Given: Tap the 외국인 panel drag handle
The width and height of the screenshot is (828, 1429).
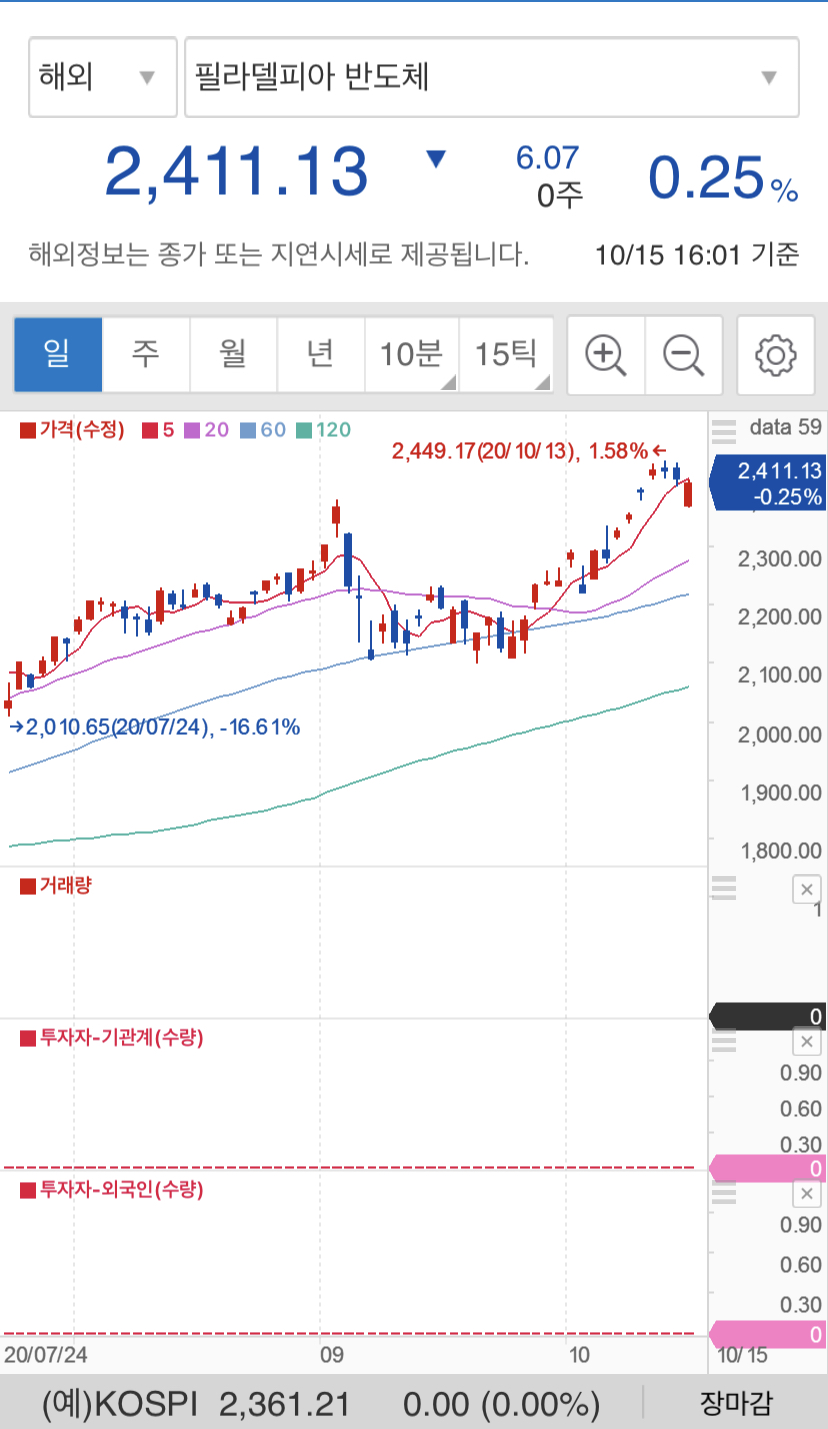Looking at the screenshot, I should (x=723, y=1192).
